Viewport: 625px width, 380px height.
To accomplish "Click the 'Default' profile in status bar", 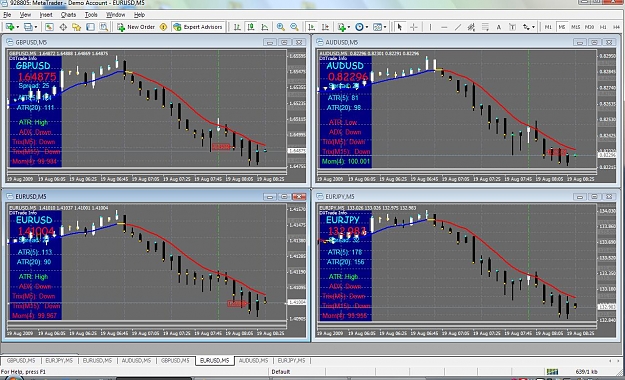I will coord(281,372).
